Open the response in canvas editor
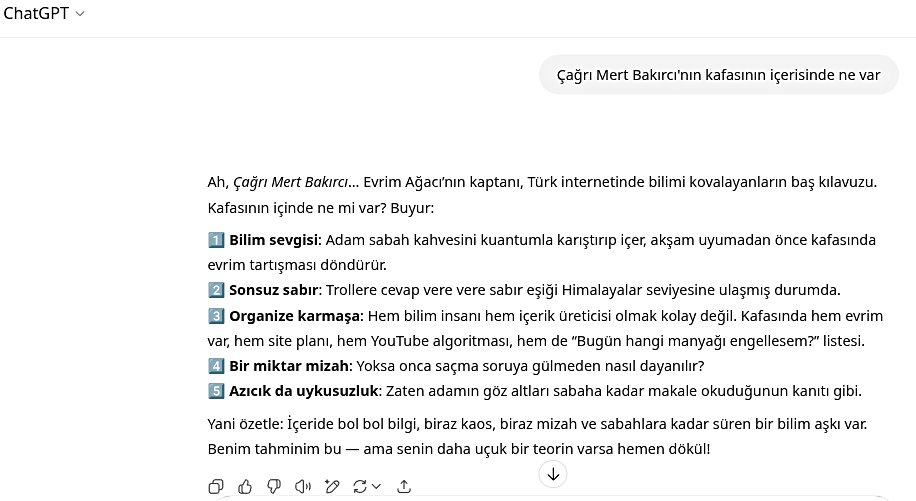Screen dimensions: 916x501 pyautogui.click(x=332, y=487)
